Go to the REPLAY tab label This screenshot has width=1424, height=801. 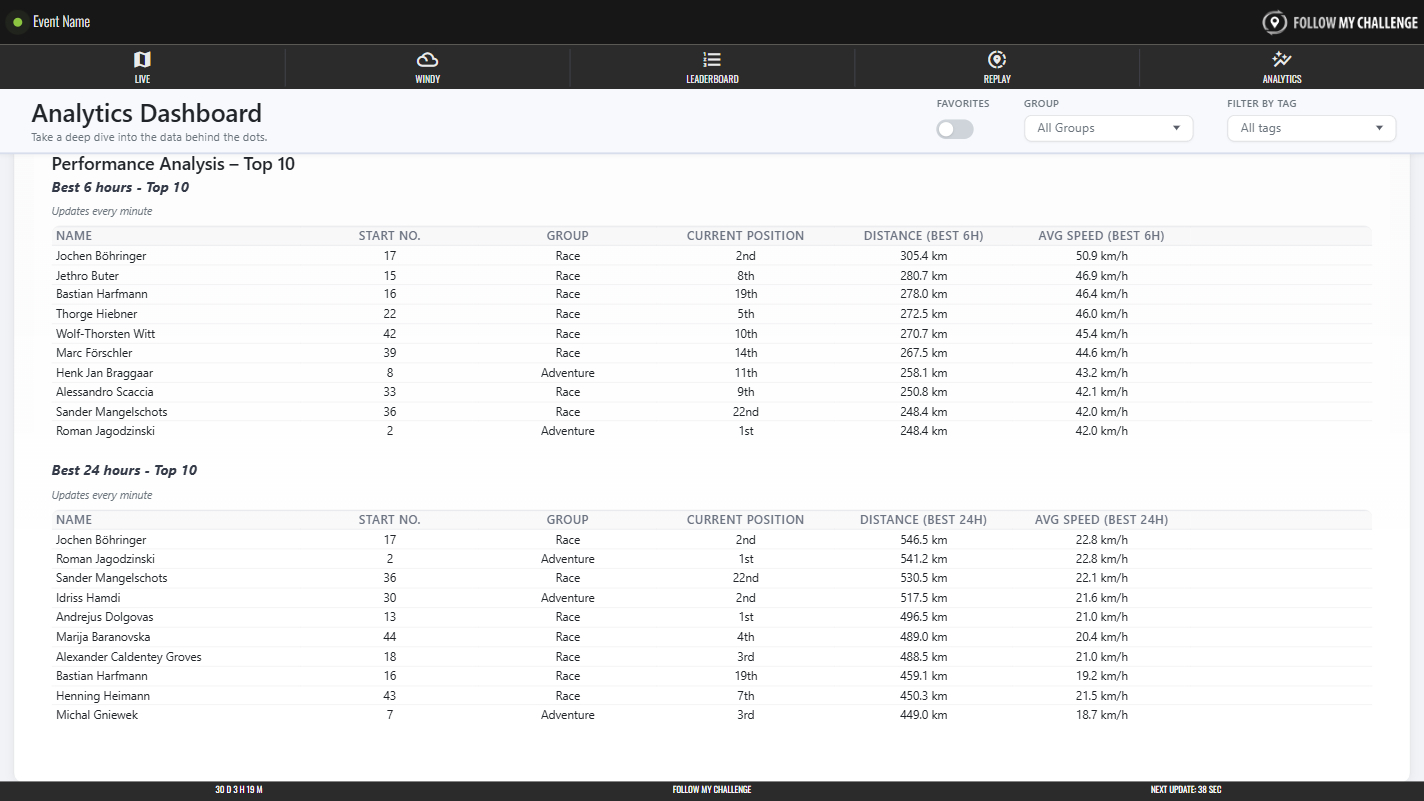997,79
